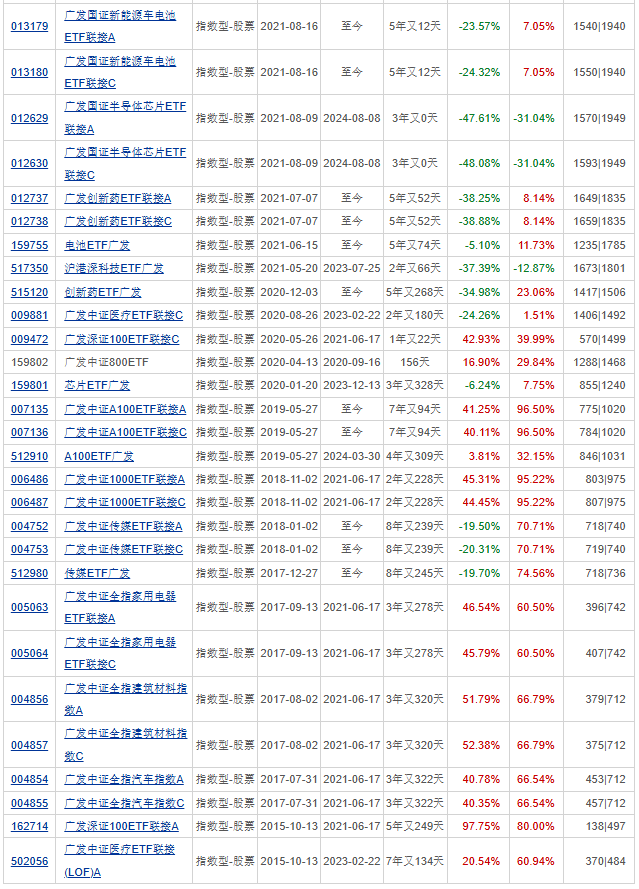Image resolution: width=639 pixels, height=889 pixels.
Task: Open fund code 013179 link
Action: [29, 26]
